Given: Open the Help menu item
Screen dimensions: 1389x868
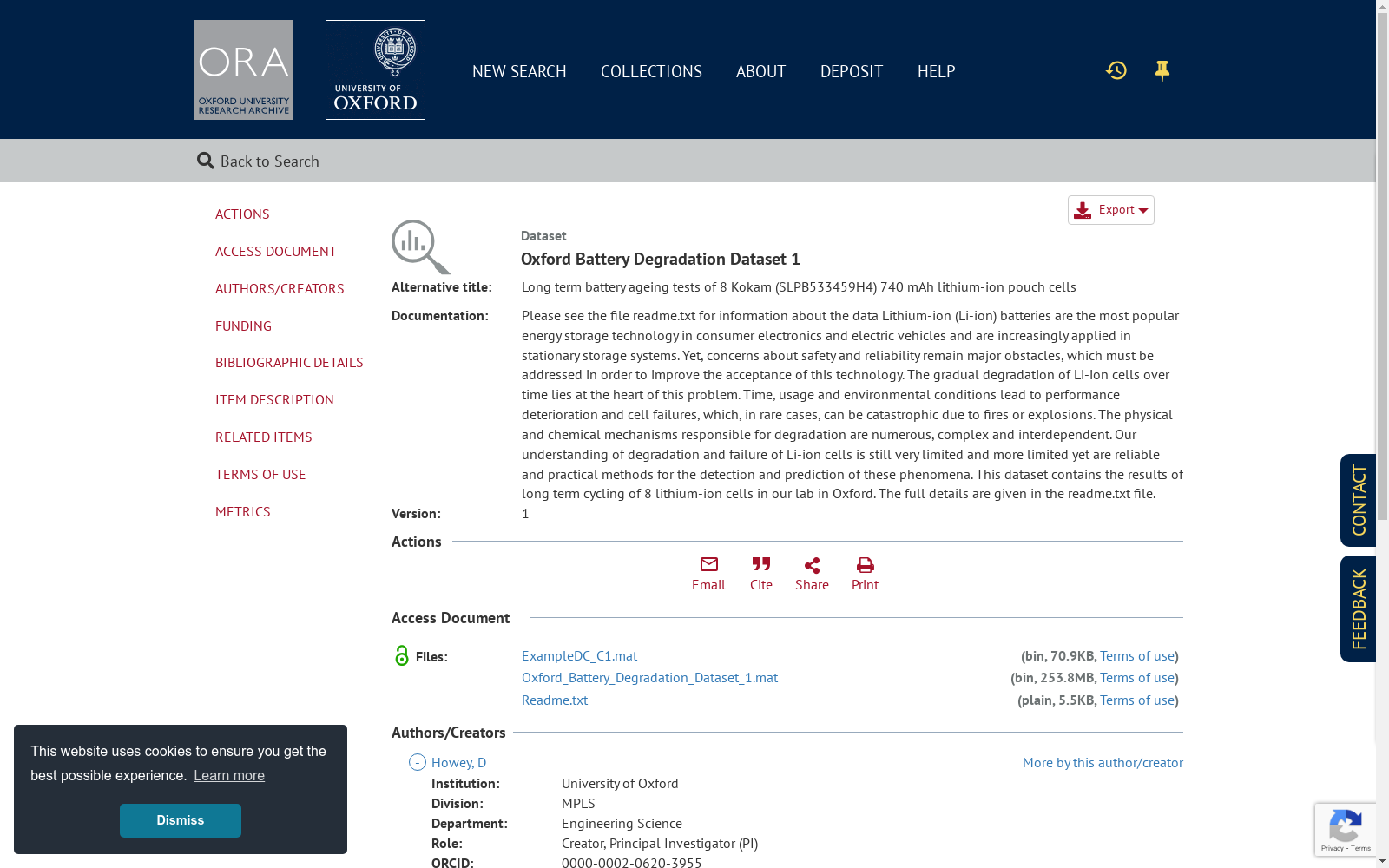Looking at the screenshot, I should pyautogui.click(x=936, y=71).
